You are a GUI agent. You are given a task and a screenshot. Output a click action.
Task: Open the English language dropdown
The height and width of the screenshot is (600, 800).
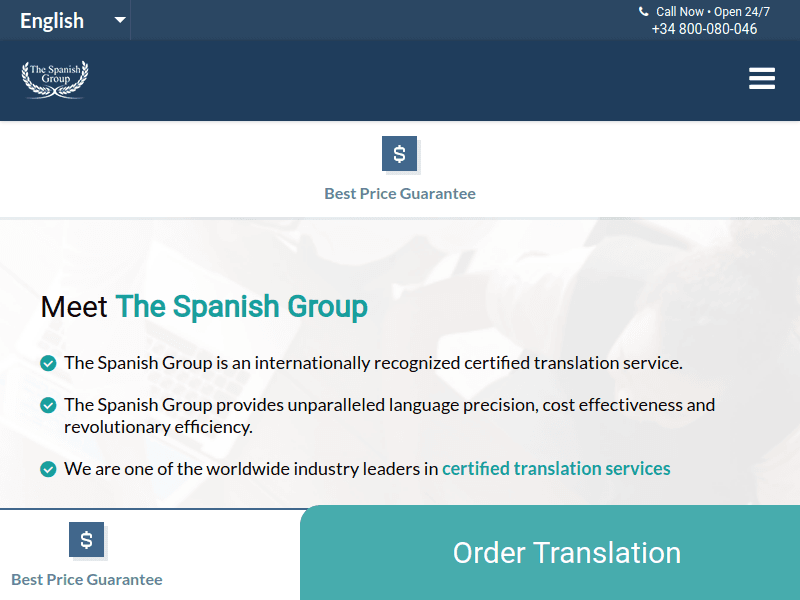coord(52,20)
